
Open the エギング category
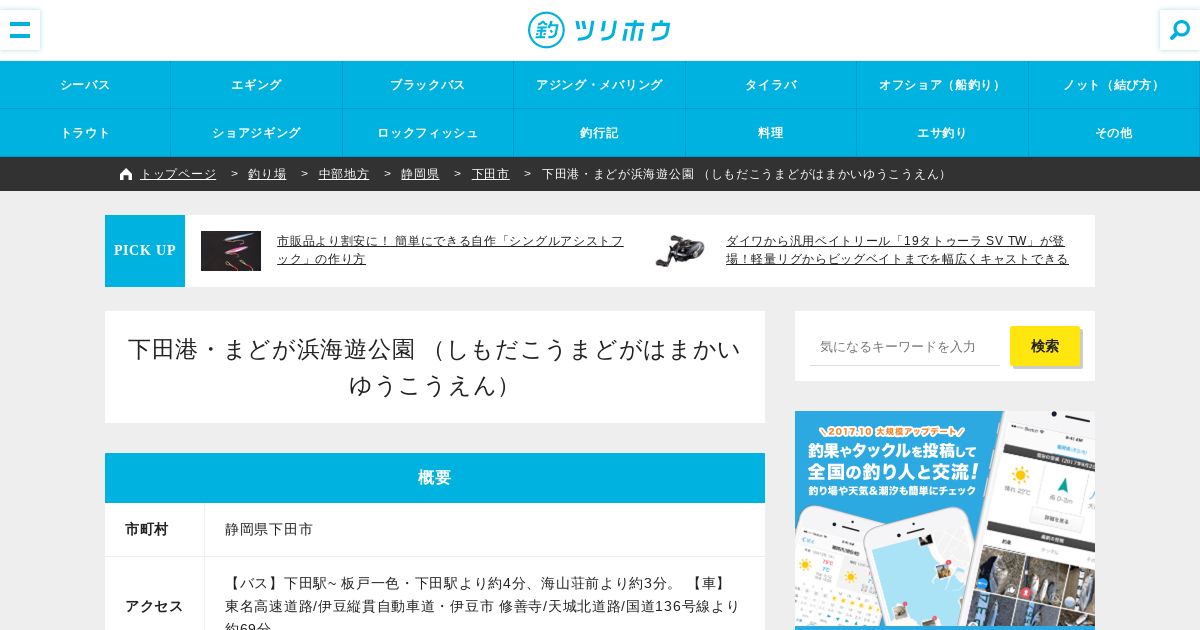(x=257, y=85)
